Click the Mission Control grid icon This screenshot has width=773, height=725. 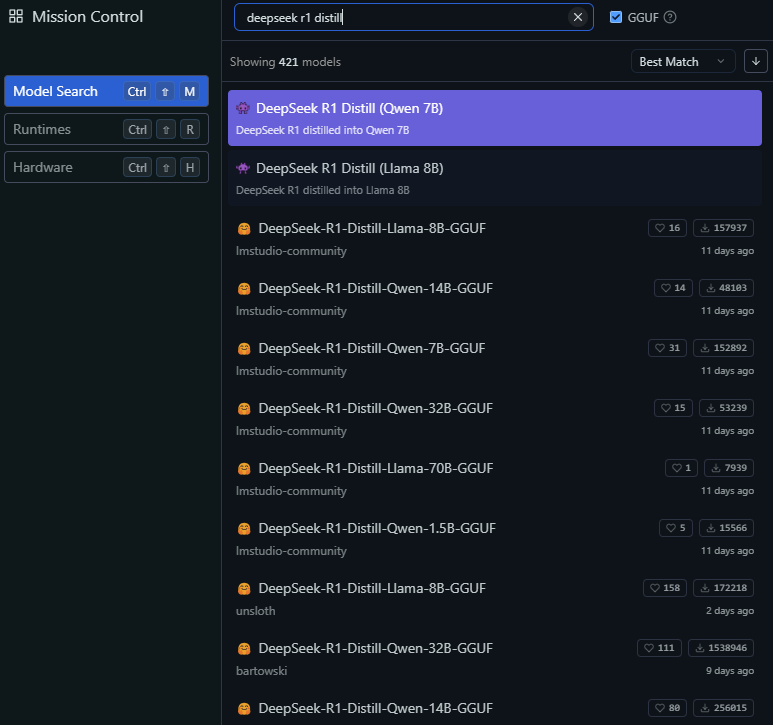click(x=16, y=16)
